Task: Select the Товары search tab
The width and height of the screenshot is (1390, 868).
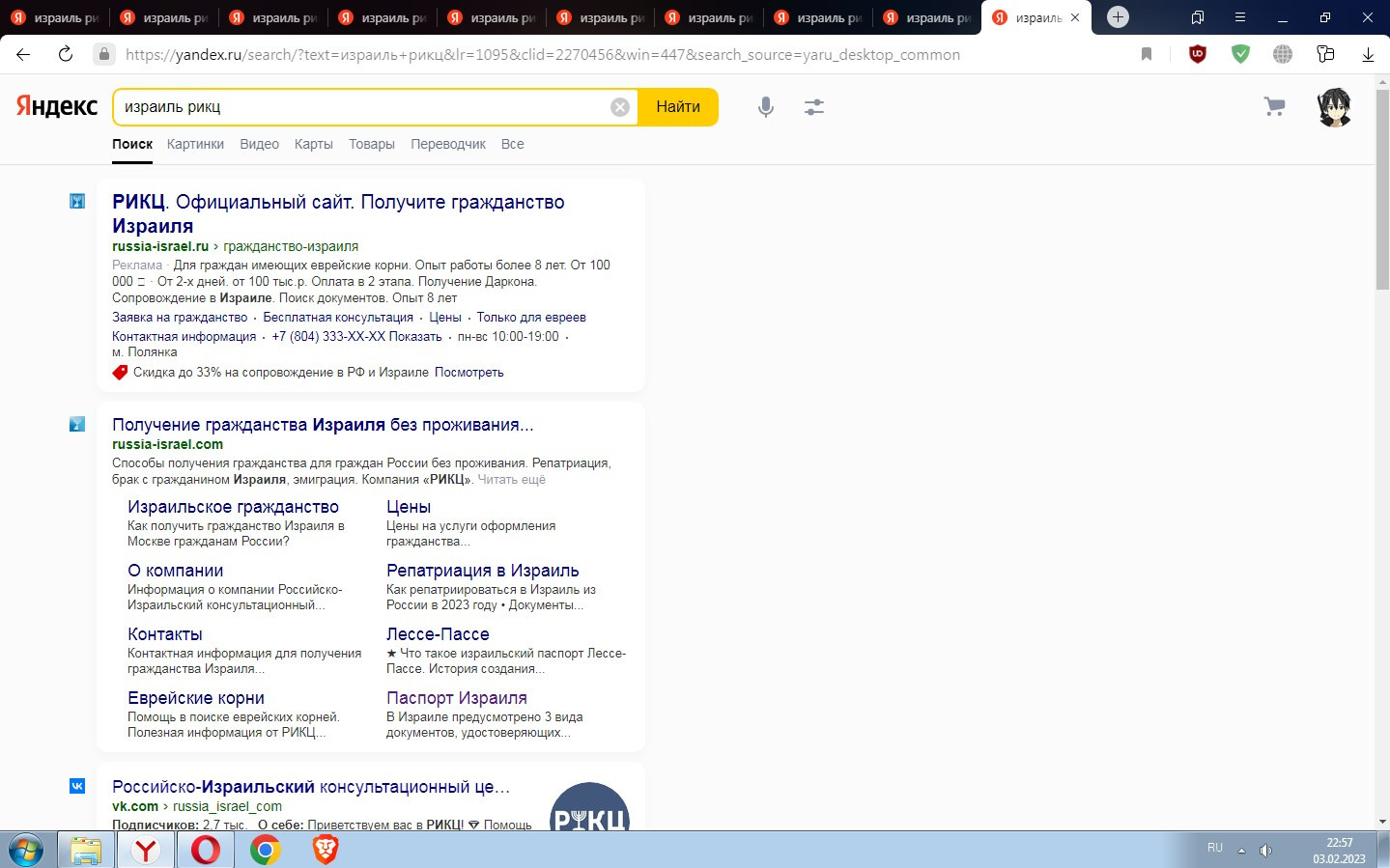Action: pos(372,144)
